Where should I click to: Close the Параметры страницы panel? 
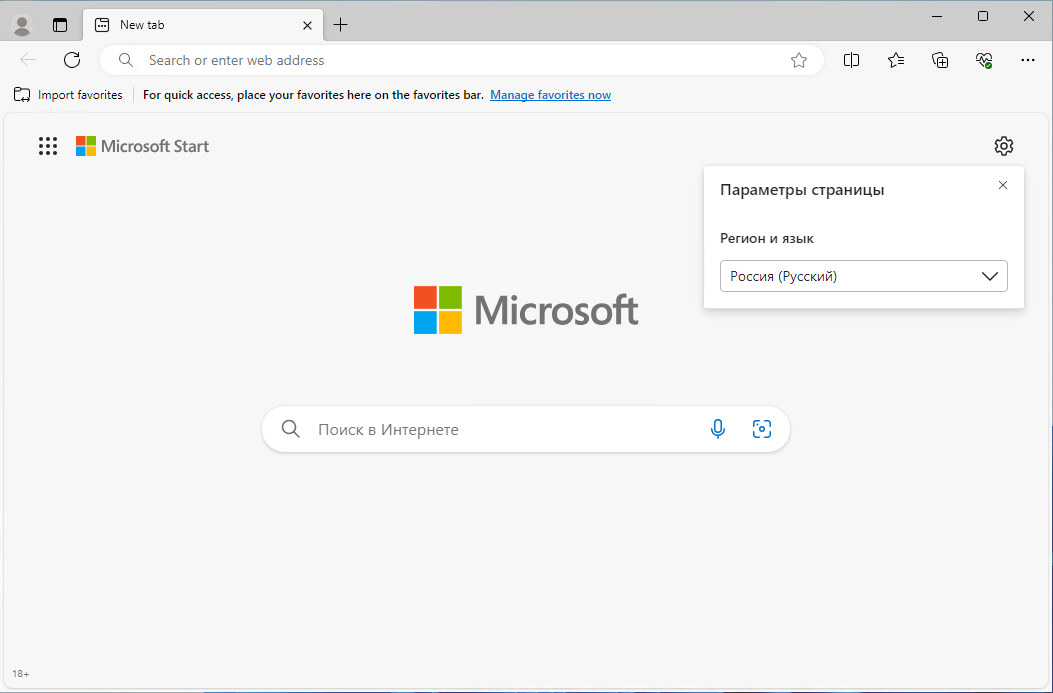pyautogui.click(x=1003, y=185)
